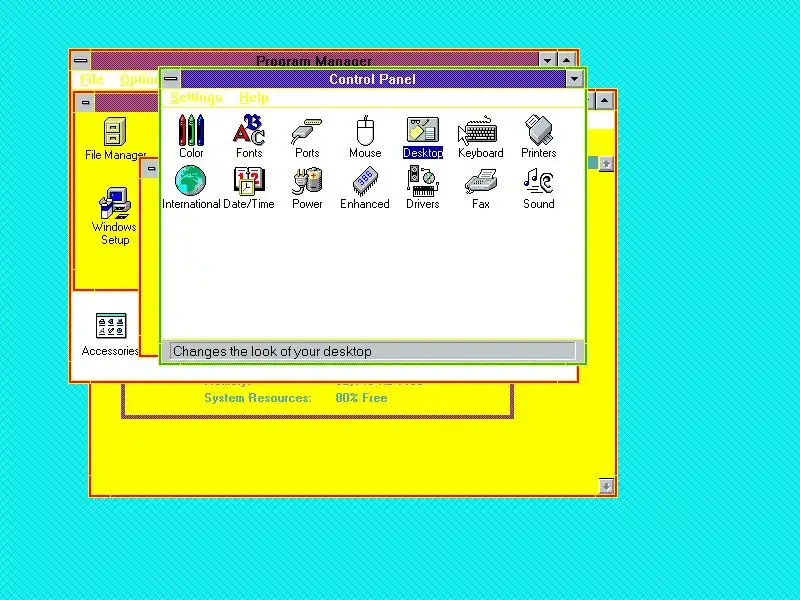Open Windows Setup icon in Program Manager

[x=114, y=216]
